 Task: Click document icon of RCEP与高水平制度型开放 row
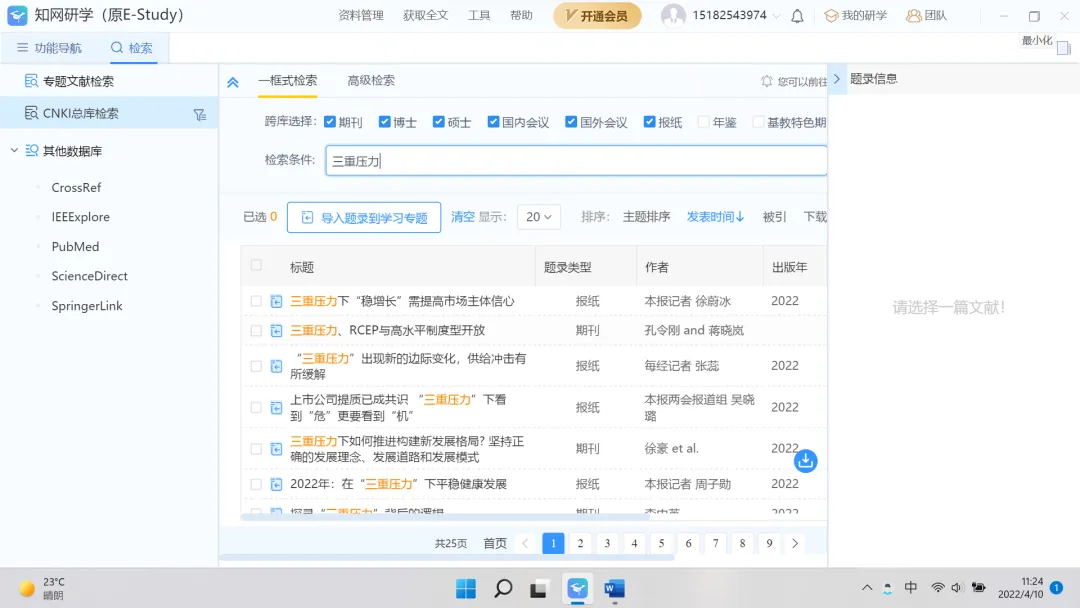pos(276,331)
